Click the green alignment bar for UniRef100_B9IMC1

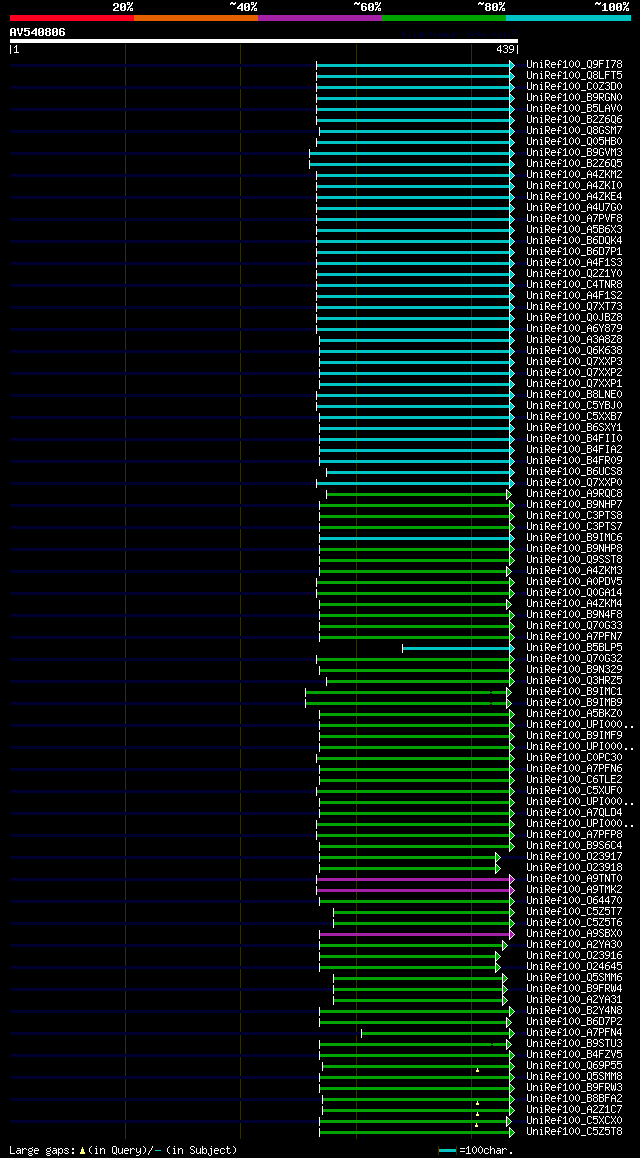pos(407,692)
